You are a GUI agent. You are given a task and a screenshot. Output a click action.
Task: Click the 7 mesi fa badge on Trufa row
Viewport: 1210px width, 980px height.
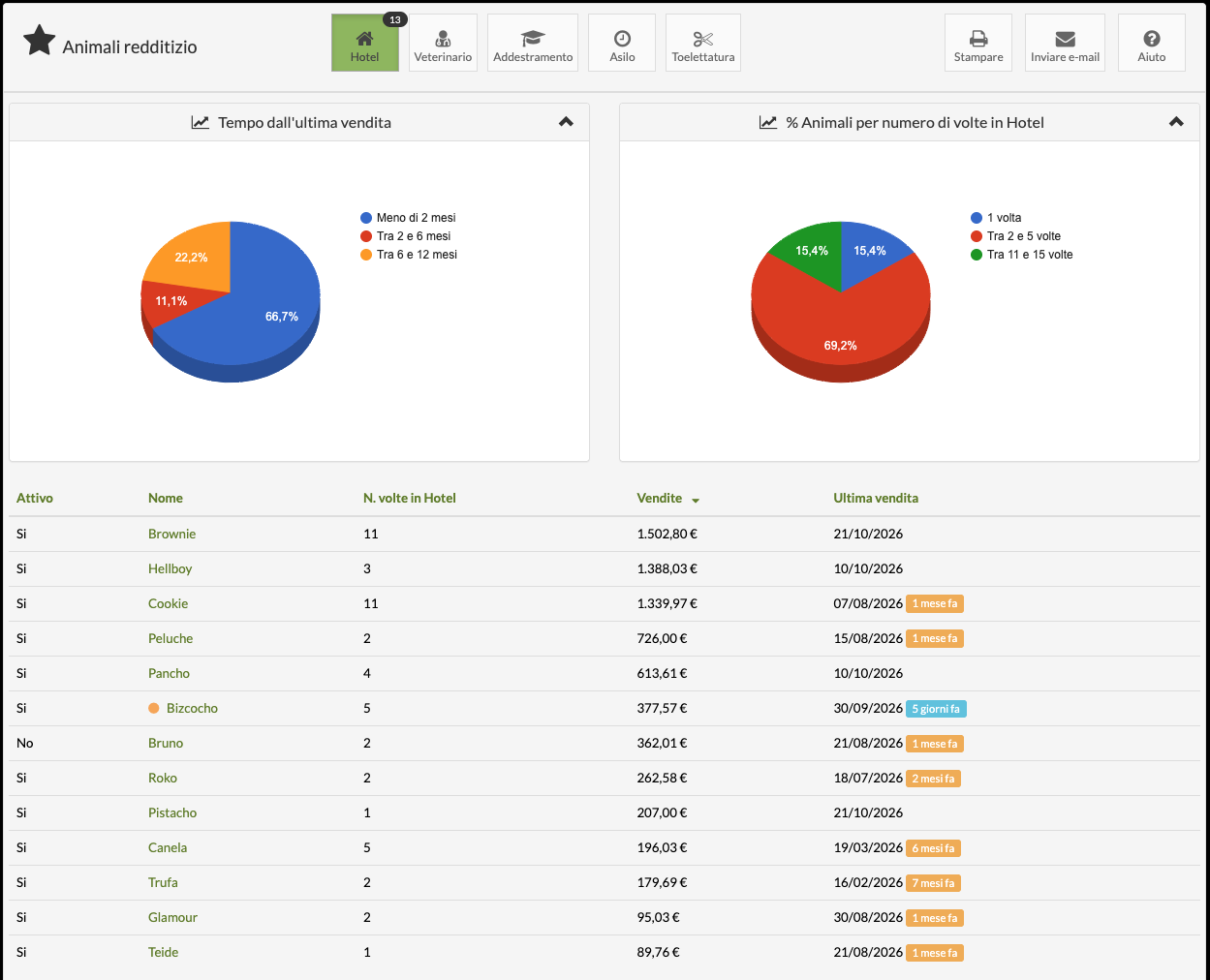click(933, 883)
